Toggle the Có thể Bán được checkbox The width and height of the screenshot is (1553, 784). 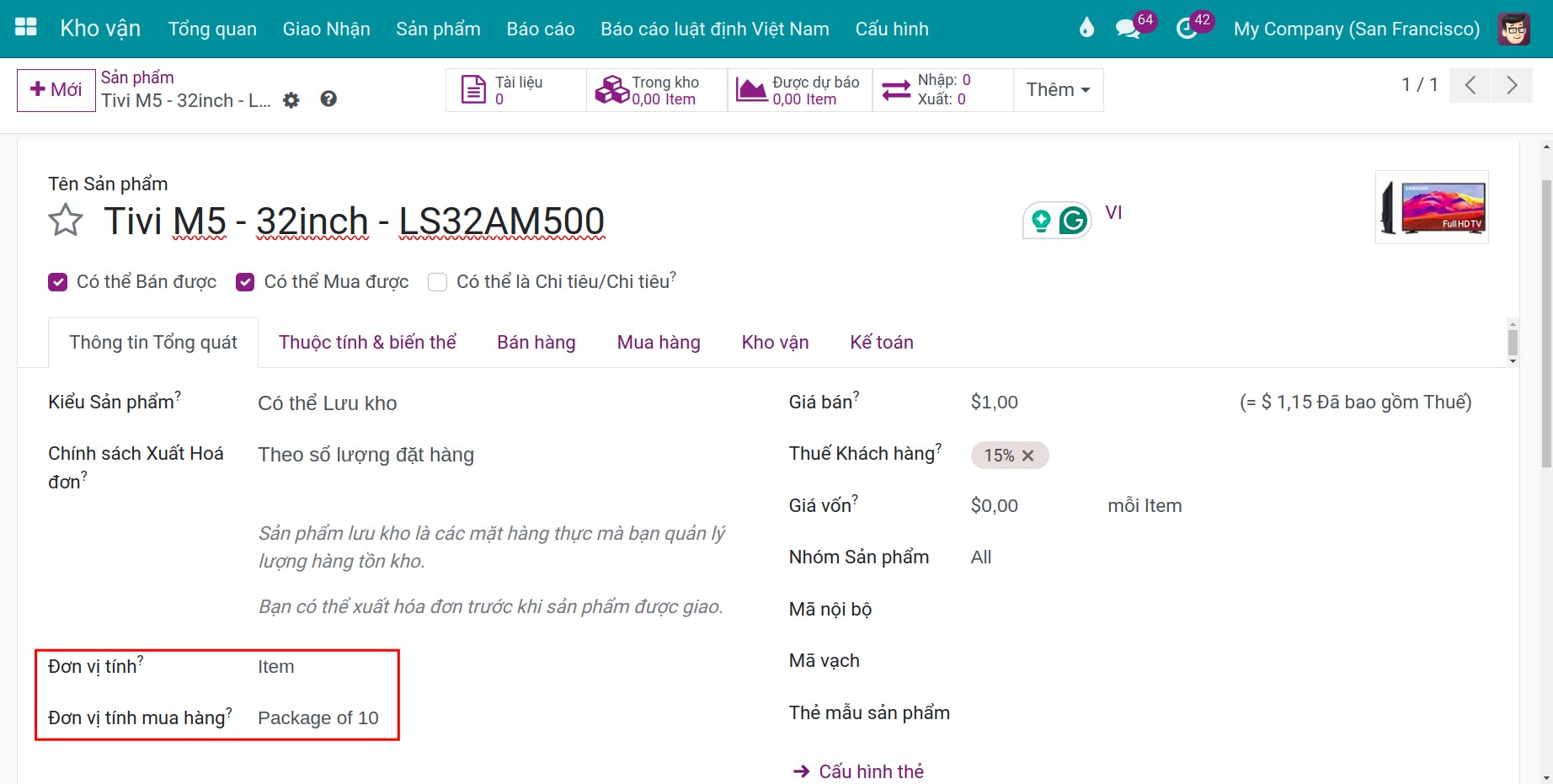coord(57,282)
